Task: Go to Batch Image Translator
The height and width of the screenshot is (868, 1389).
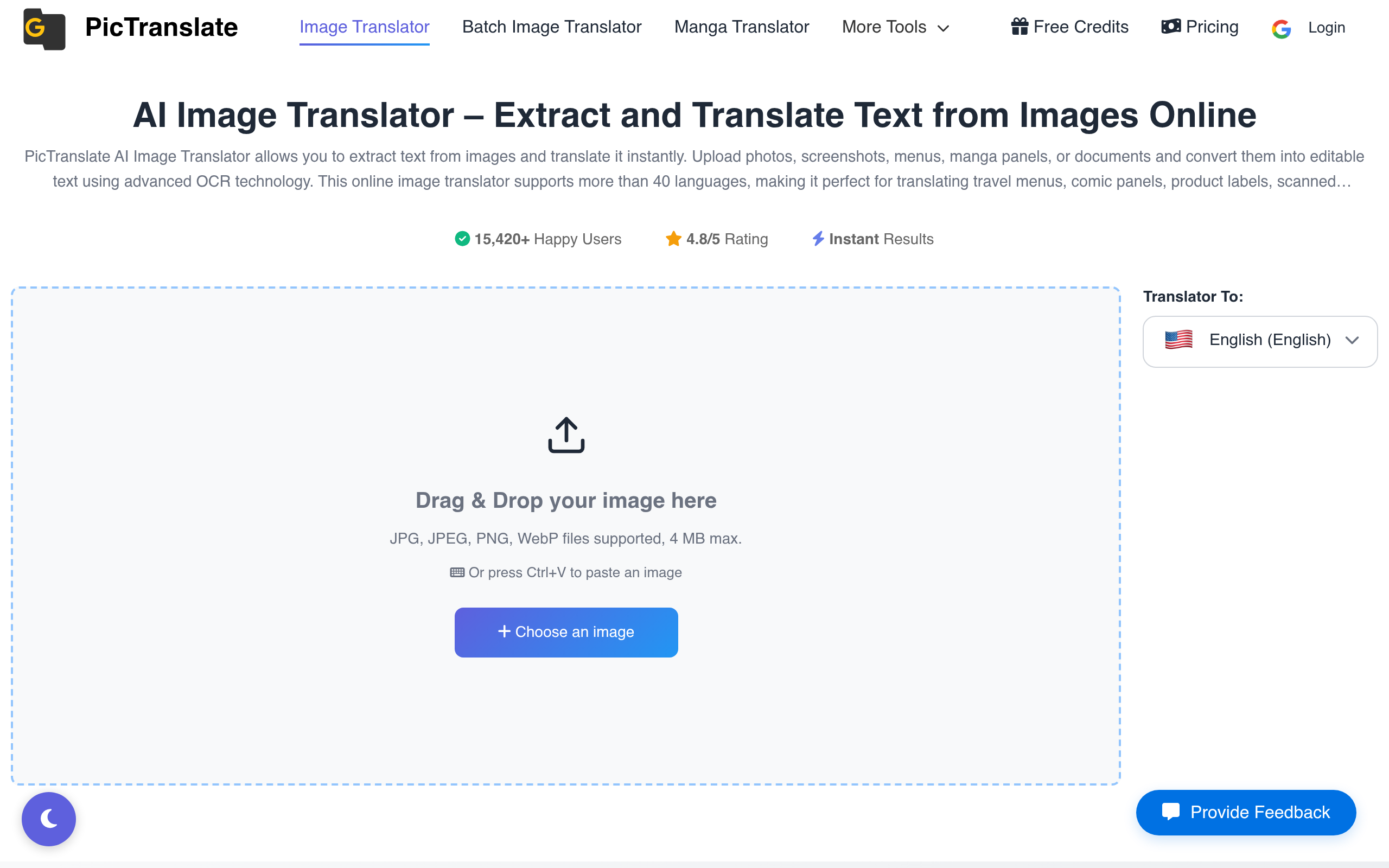Action: pyautogui.click(x=552, y=27)
